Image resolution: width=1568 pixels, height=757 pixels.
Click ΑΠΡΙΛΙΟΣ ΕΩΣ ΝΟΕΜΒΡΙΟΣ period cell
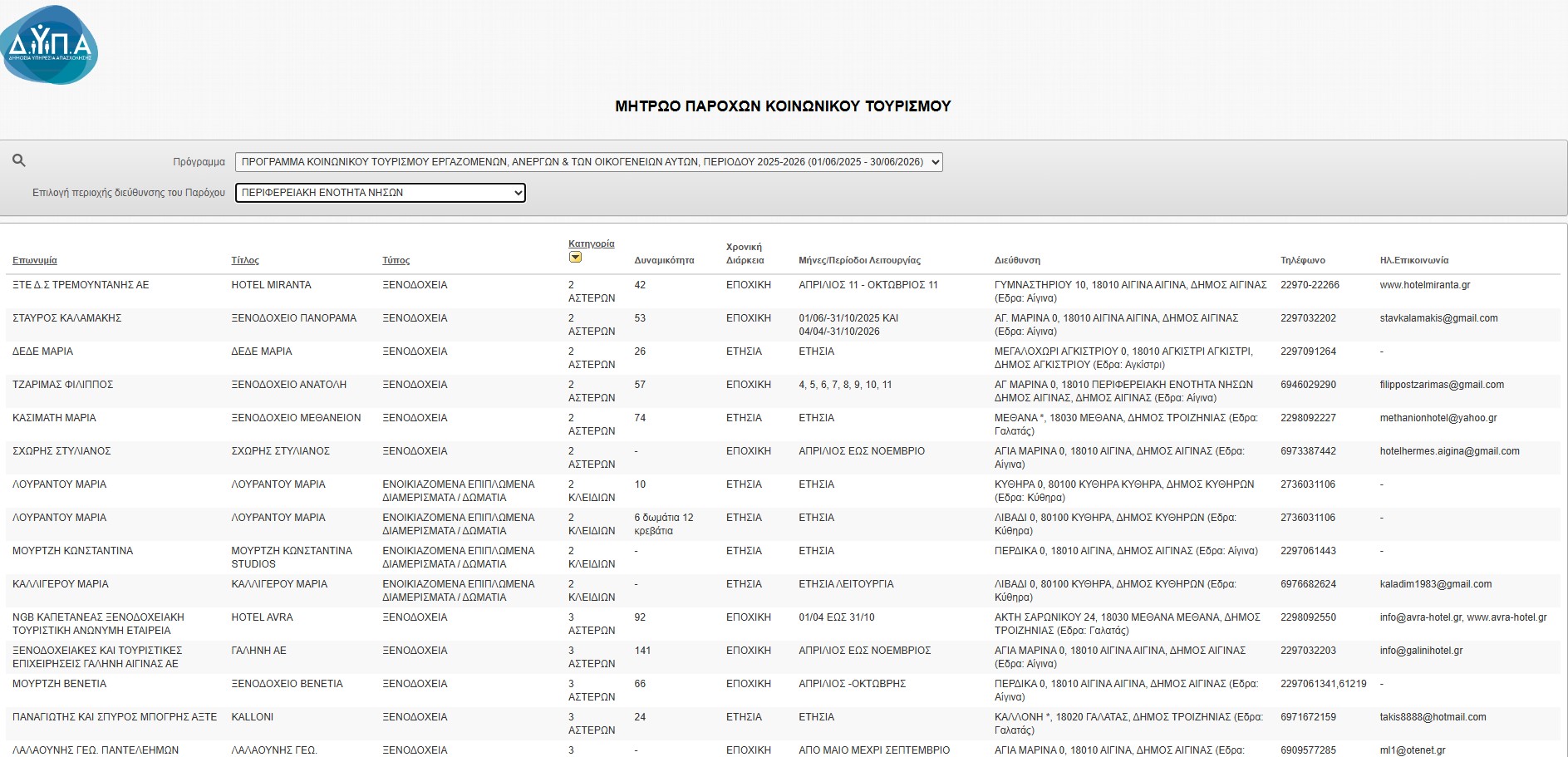point(864,651)
